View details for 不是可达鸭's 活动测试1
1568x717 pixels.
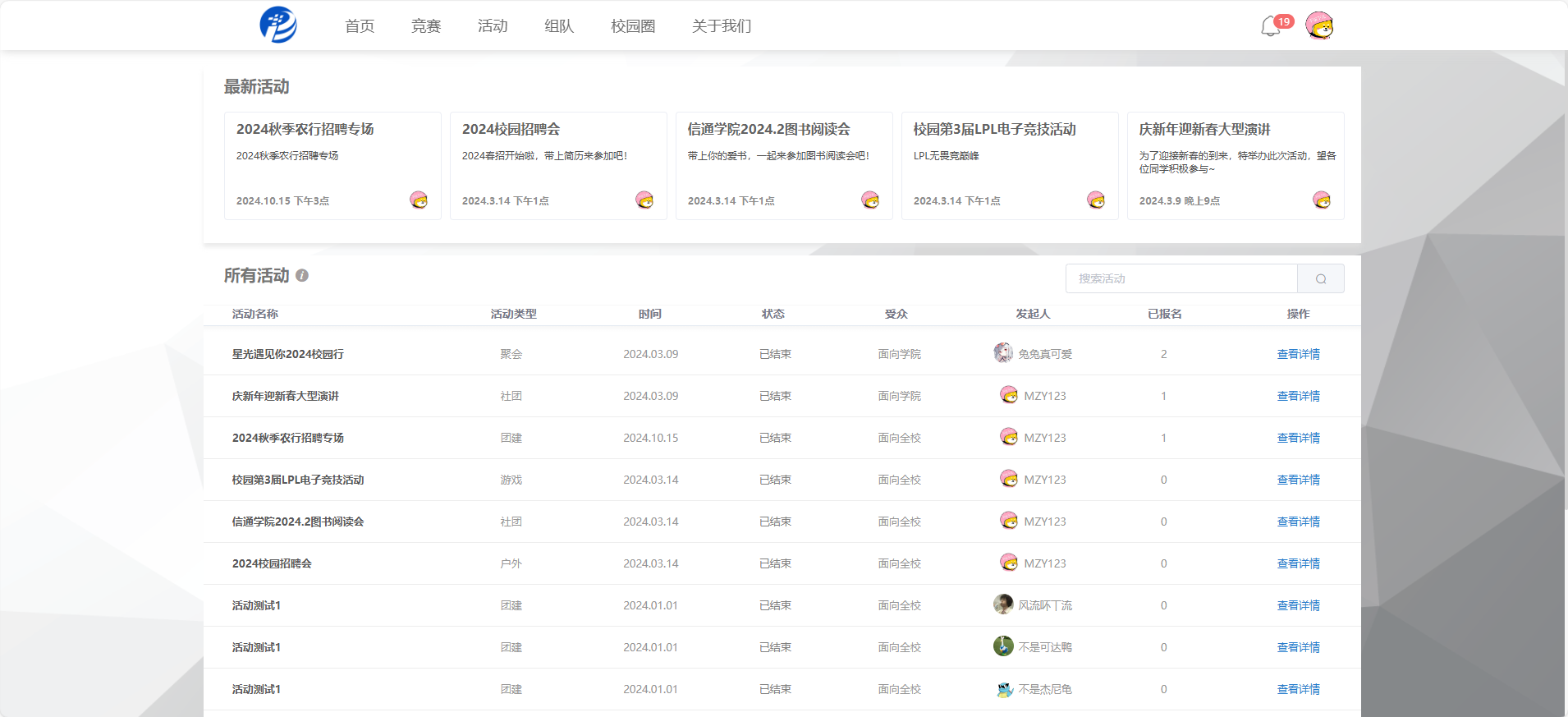tap(1298, 647)
